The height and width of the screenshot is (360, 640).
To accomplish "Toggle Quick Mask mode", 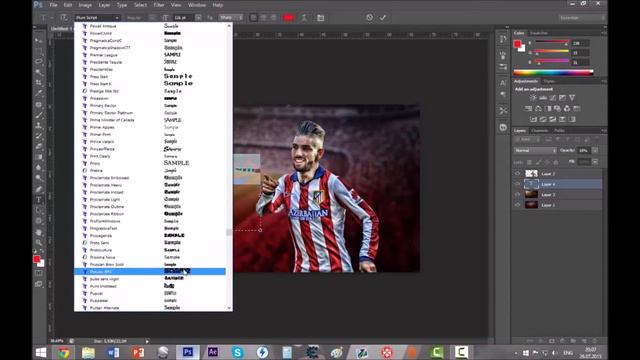I will click(x=39, y=273).
